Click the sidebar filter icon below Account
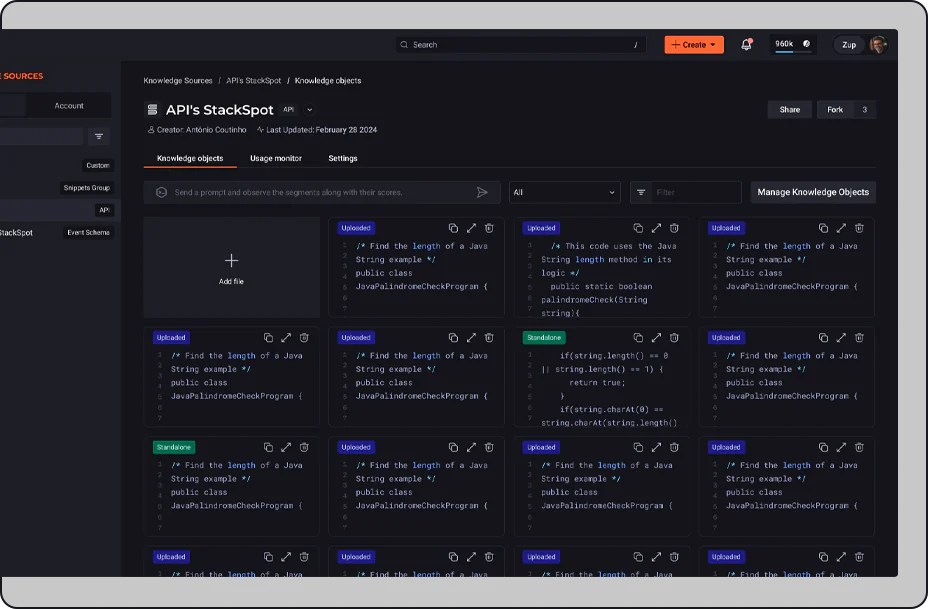928x609 pixels. point(99,137)
